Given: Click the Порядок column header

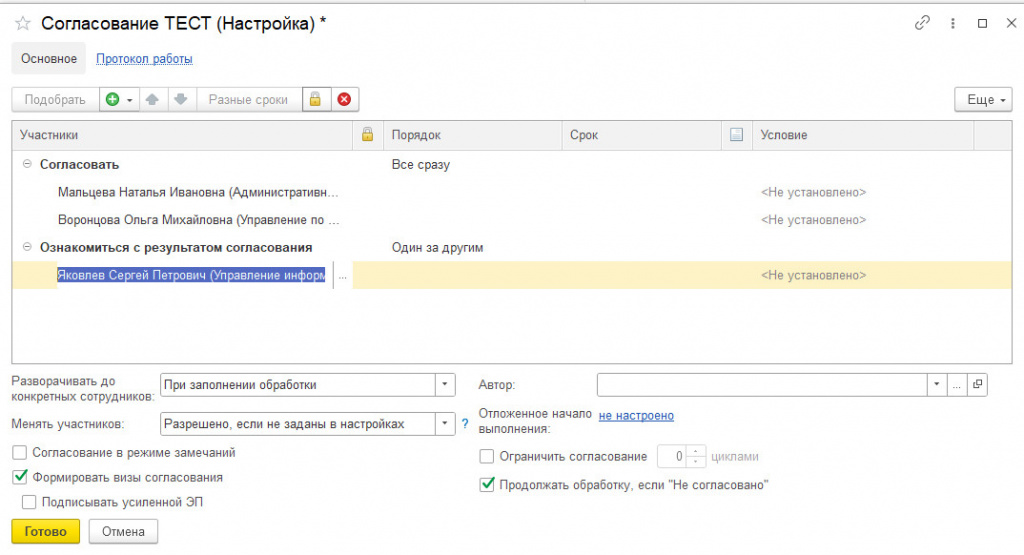Looking at the screenshot, I should 473,135.
